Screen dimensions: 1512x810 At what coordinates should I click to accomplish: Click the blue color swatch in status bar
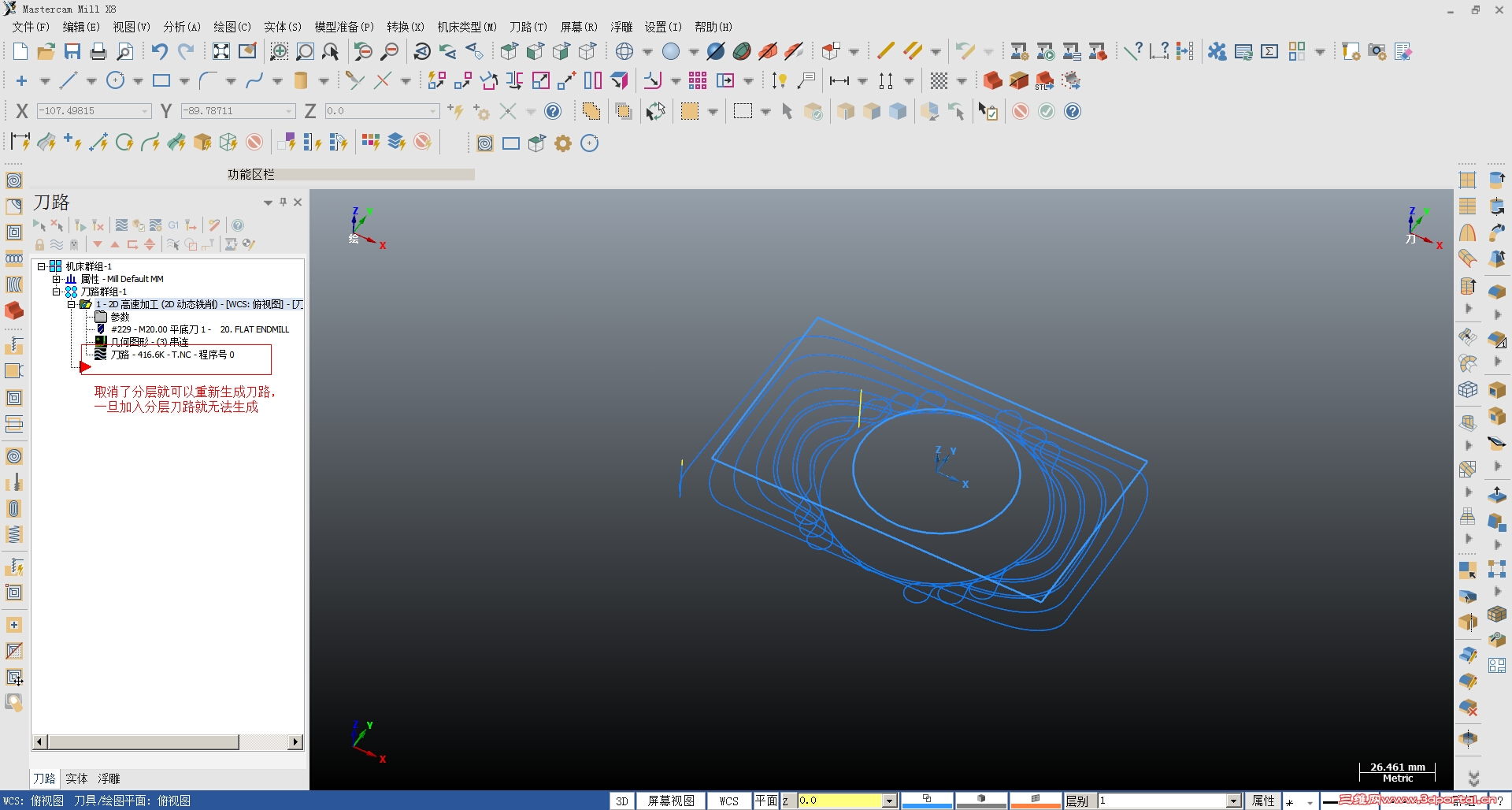coord(927,801)
